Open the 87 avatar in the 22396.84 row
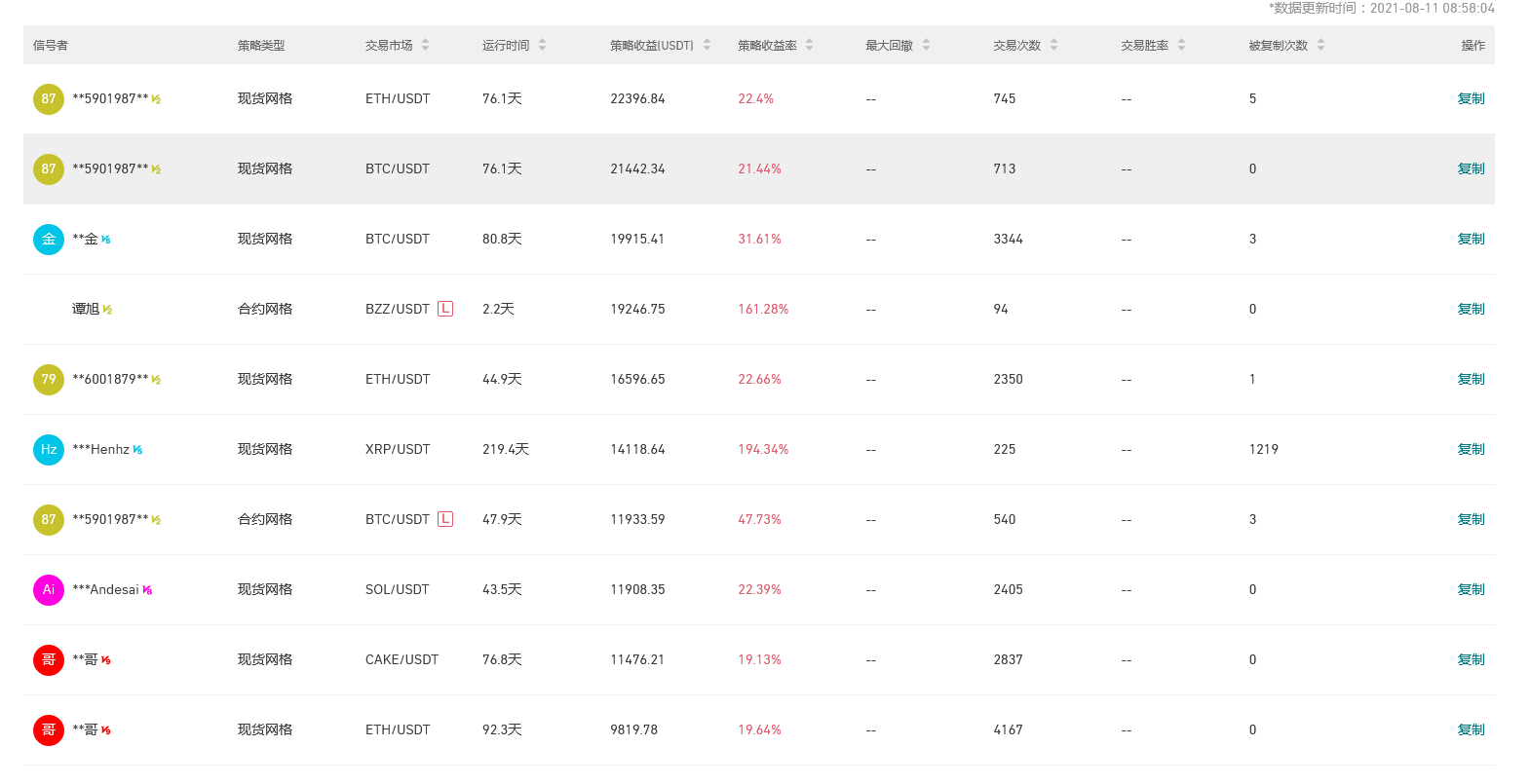Image resolution: width=1530 pixels, height=784 pixels. [49, 99]
